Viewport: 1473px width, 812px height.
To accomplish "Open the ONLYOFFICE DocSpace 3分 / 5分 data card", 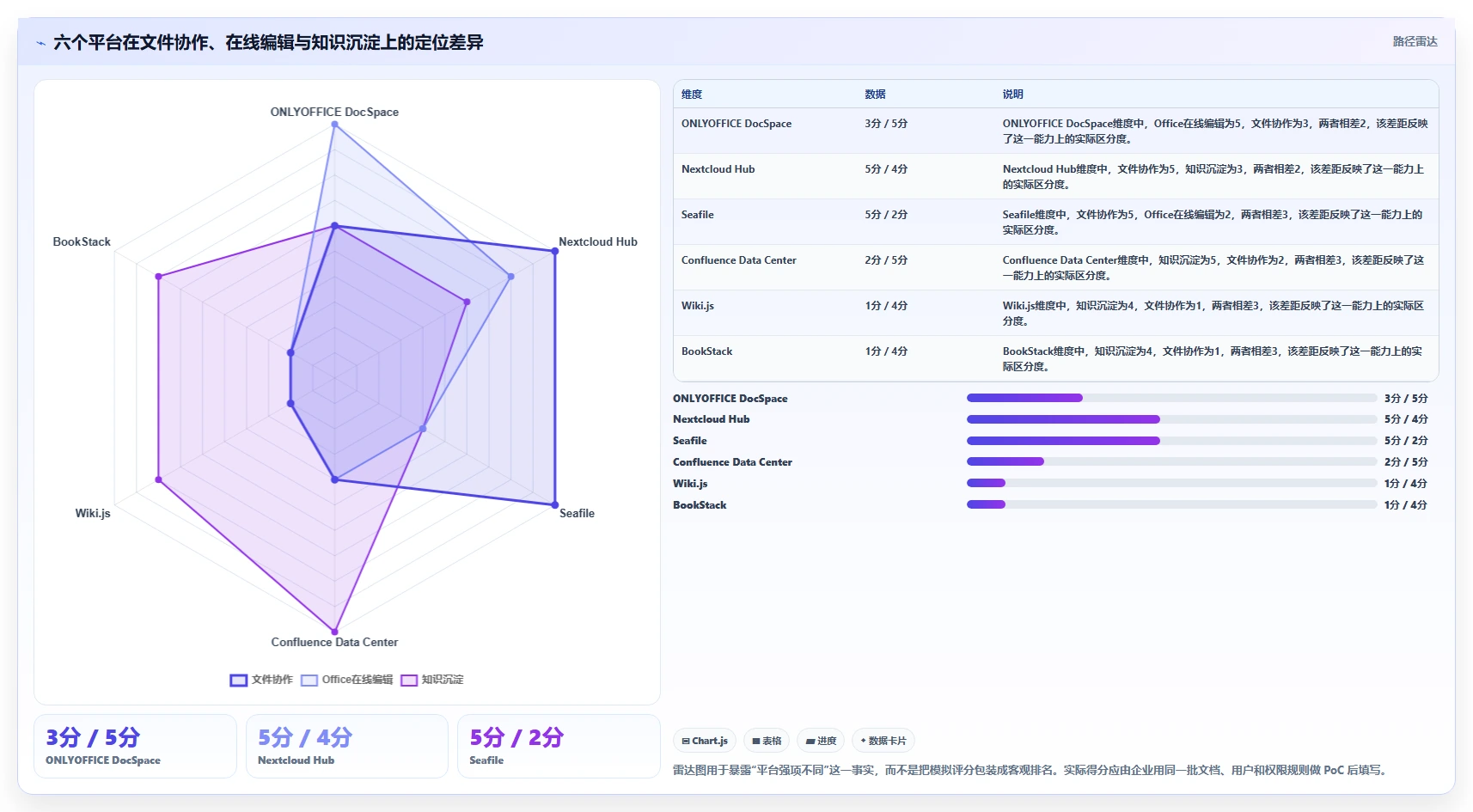I will [x=135, y=747].
